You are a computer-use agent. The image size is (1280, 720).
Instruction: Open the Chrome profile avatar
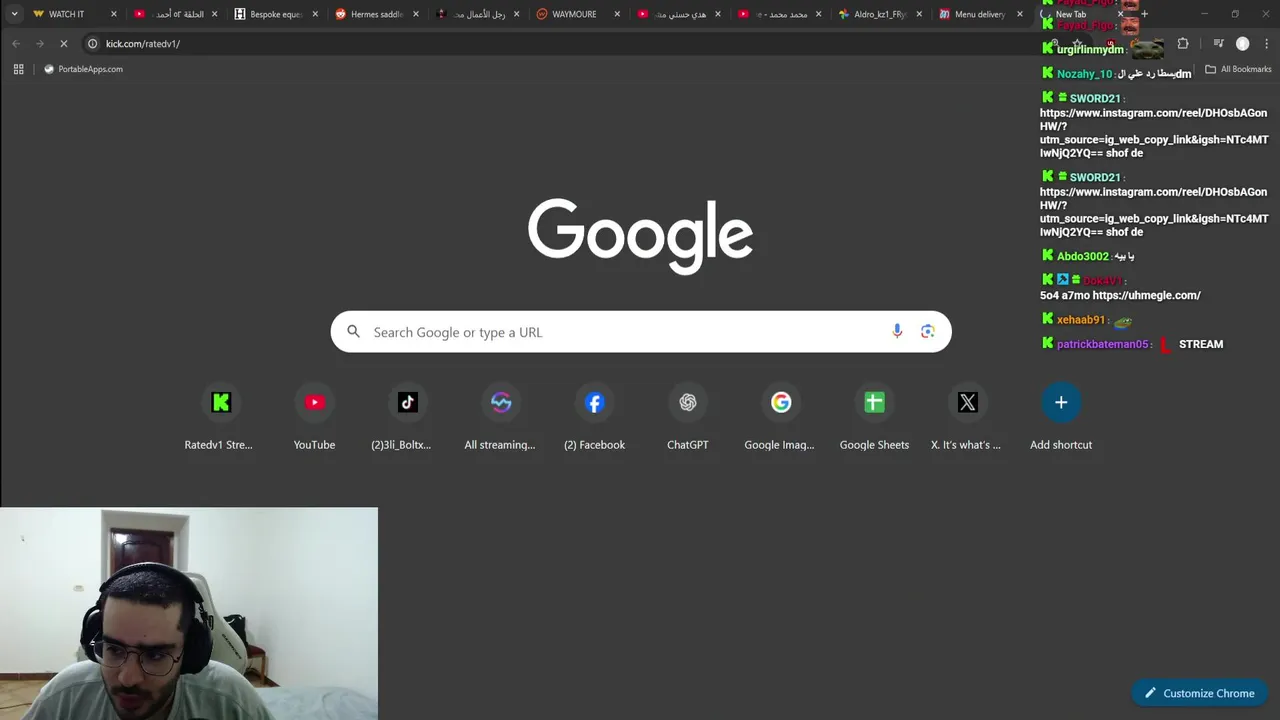(1242, 44)
